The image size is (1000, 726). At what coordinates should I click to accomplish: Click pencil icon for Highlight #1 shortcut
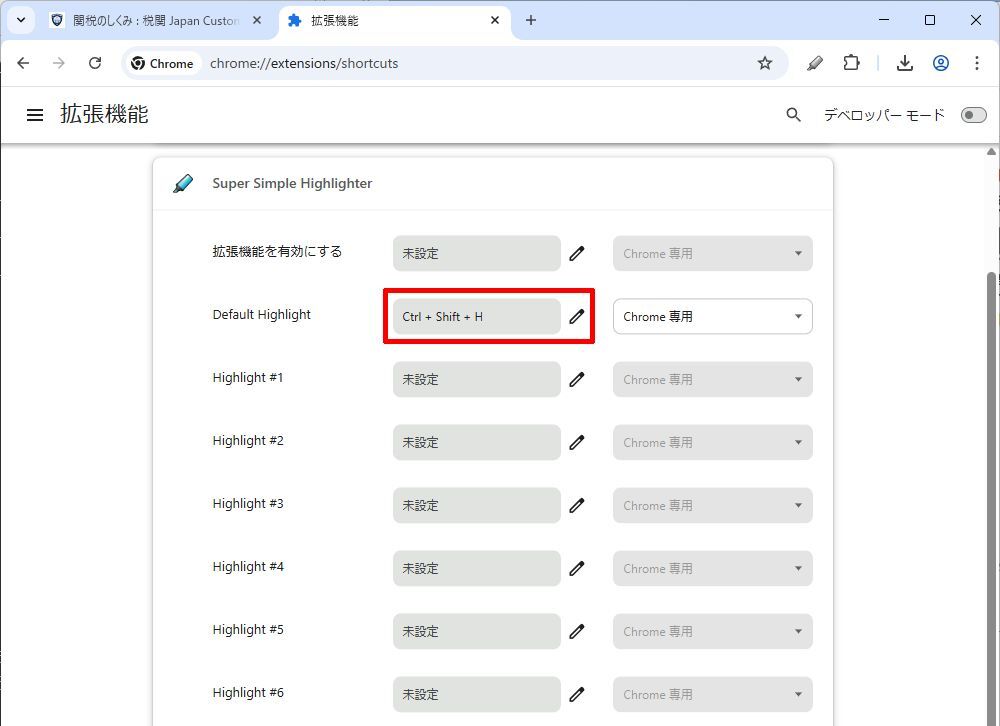click(x=577, y=380)
